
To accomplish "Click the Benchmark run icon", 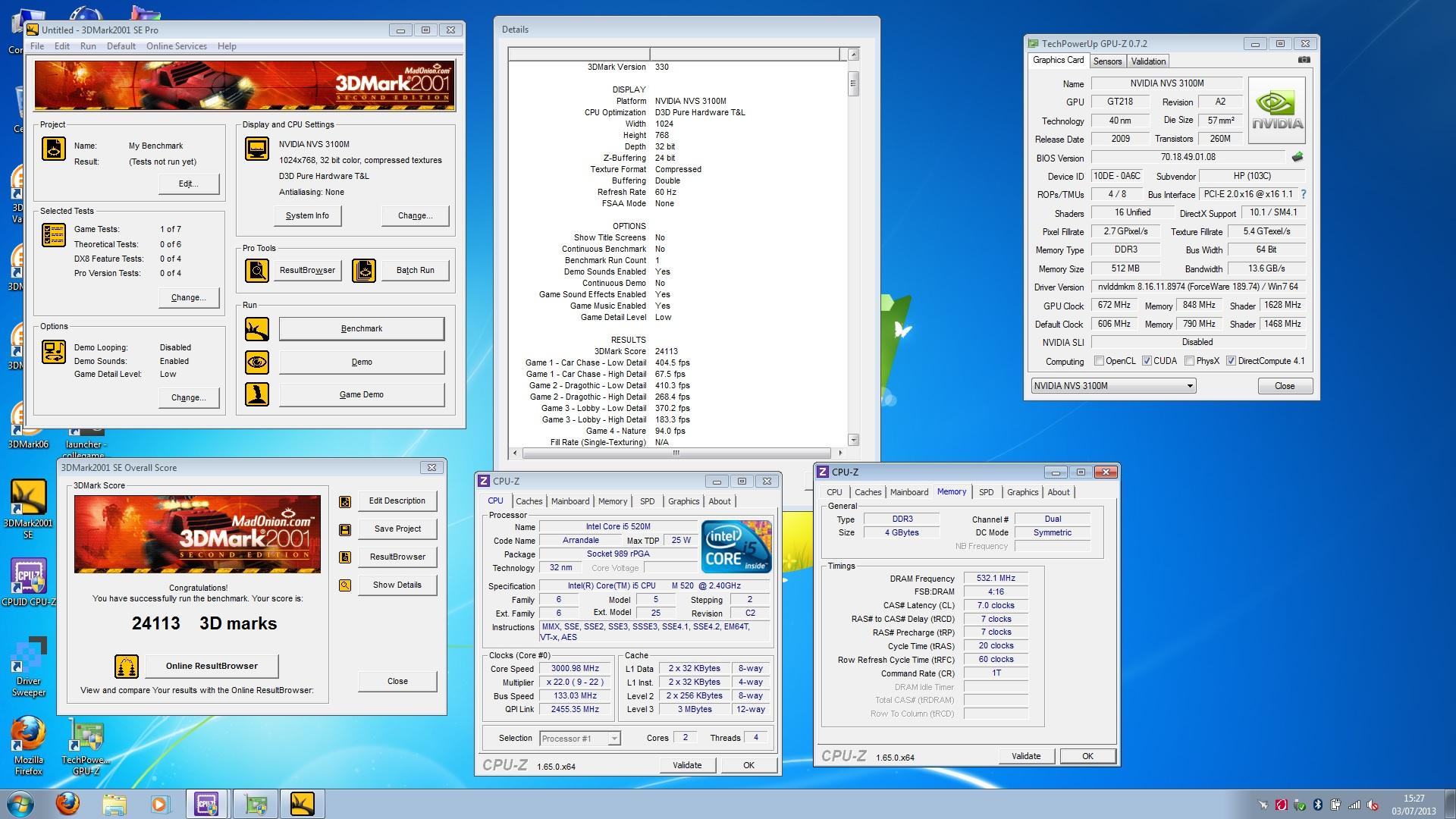I will click(257, 329).
